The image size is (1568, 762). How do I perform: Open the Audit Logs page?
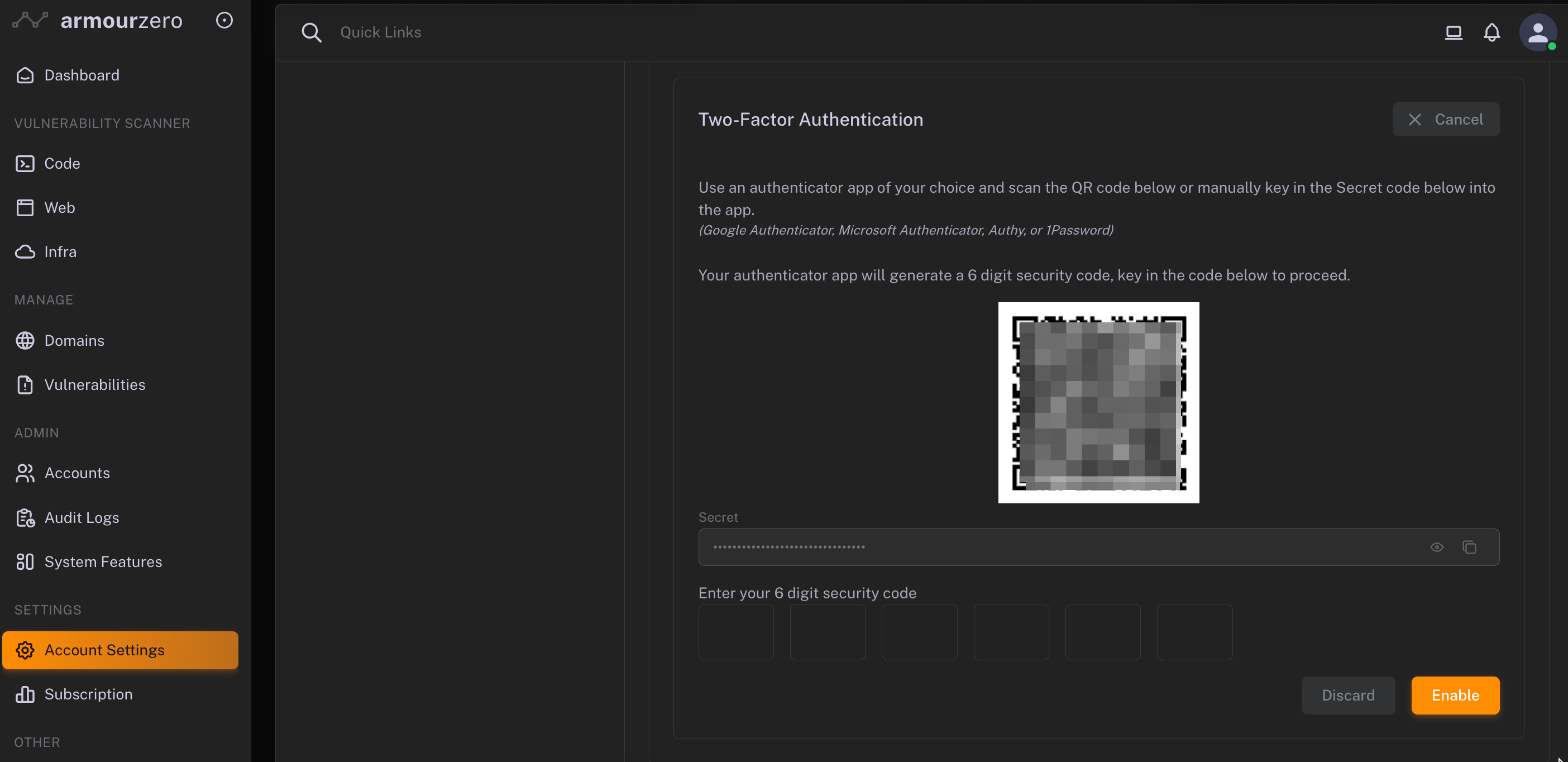tap(82, 517)
